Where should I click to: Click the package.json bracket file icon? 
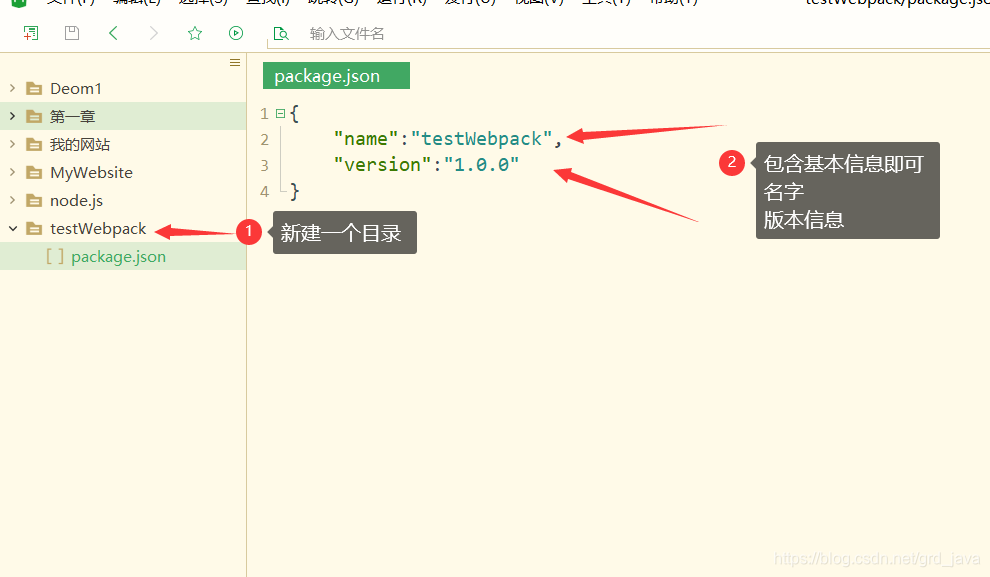pos(55,256)
